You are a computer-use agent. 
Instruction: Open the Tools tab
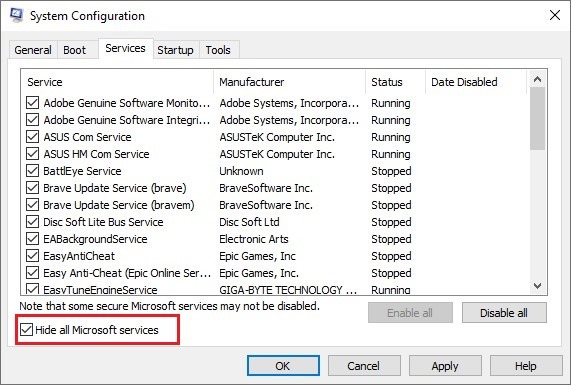coord(218,50)
